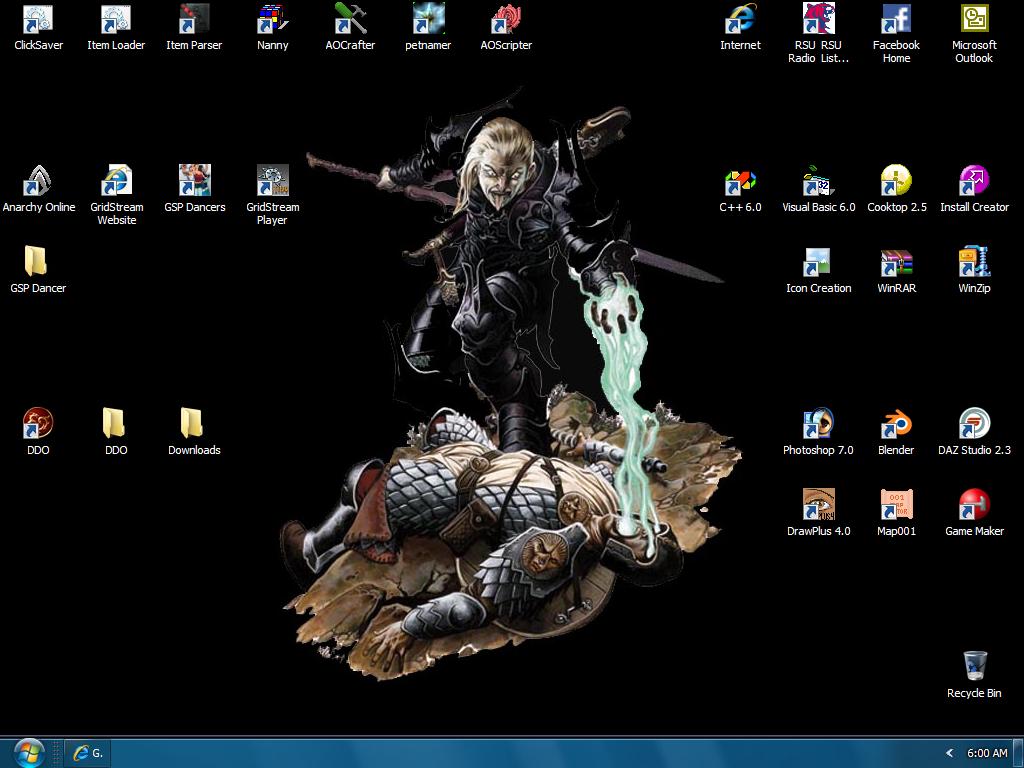This screenshot has height=768, width=1024.
Task: Select the Downloads folder
Action: pos(194,424)
